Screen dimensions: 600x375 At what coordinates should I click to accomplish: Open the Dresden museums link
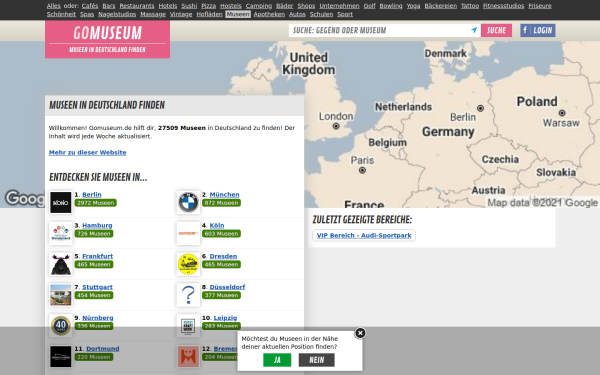223,256
